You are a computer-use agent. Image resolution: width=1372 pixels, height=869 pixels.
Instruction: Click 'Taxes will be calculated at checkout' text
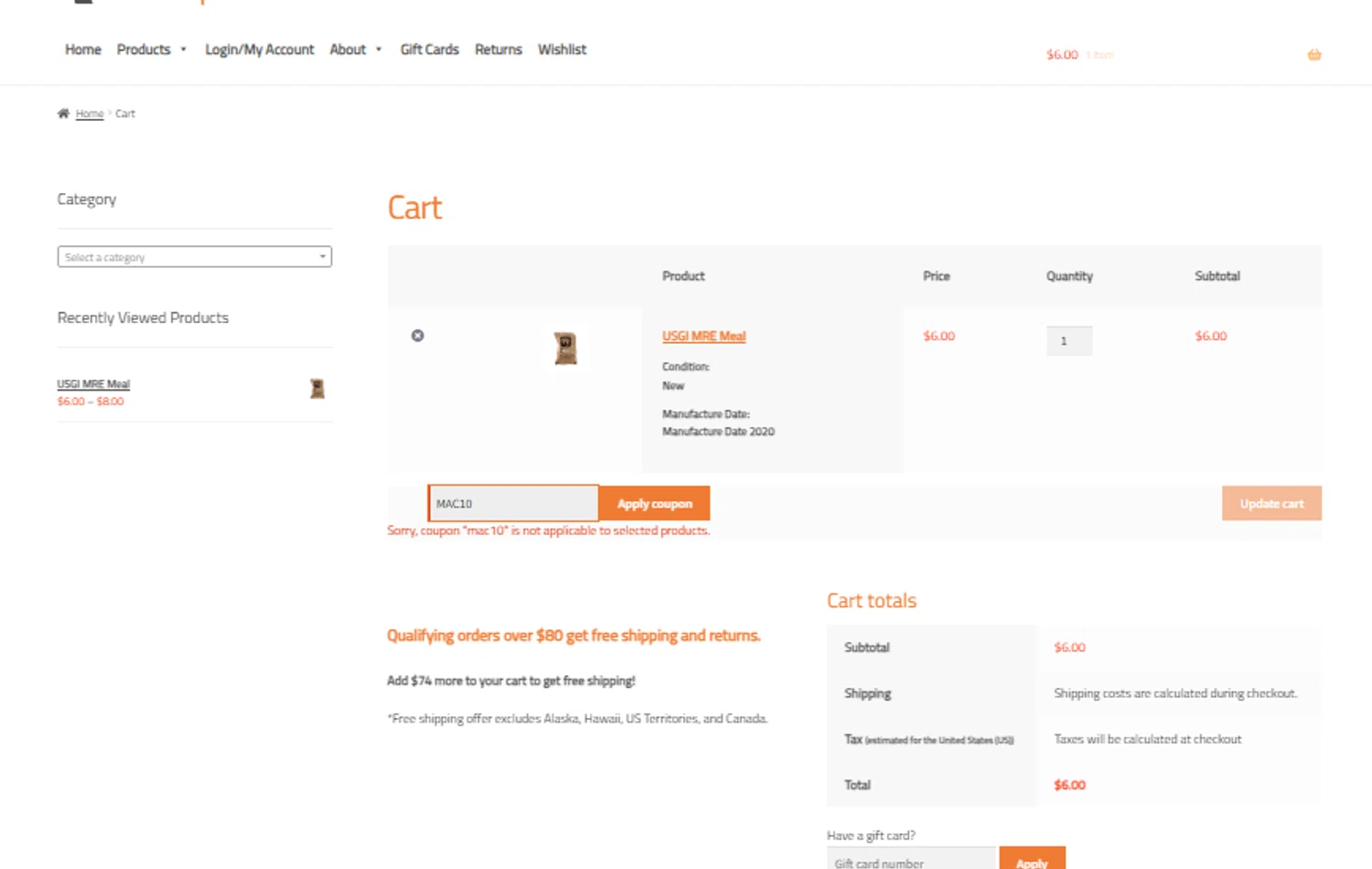(1147, 739)
